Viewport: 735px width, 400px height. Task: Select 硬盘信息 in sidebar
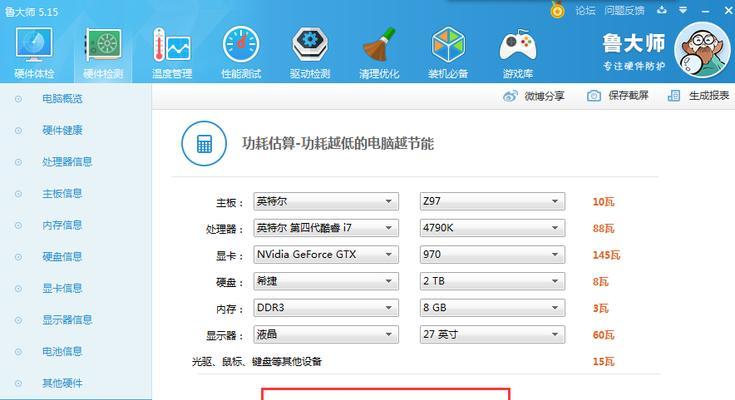tap(62, 257)
